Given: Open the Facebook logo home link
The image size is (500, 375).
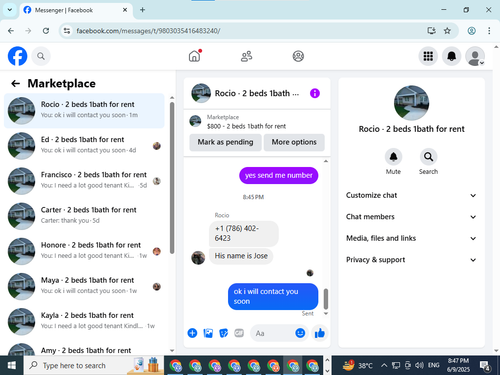Looking at the screenshot, I should (x=17, y=56).
